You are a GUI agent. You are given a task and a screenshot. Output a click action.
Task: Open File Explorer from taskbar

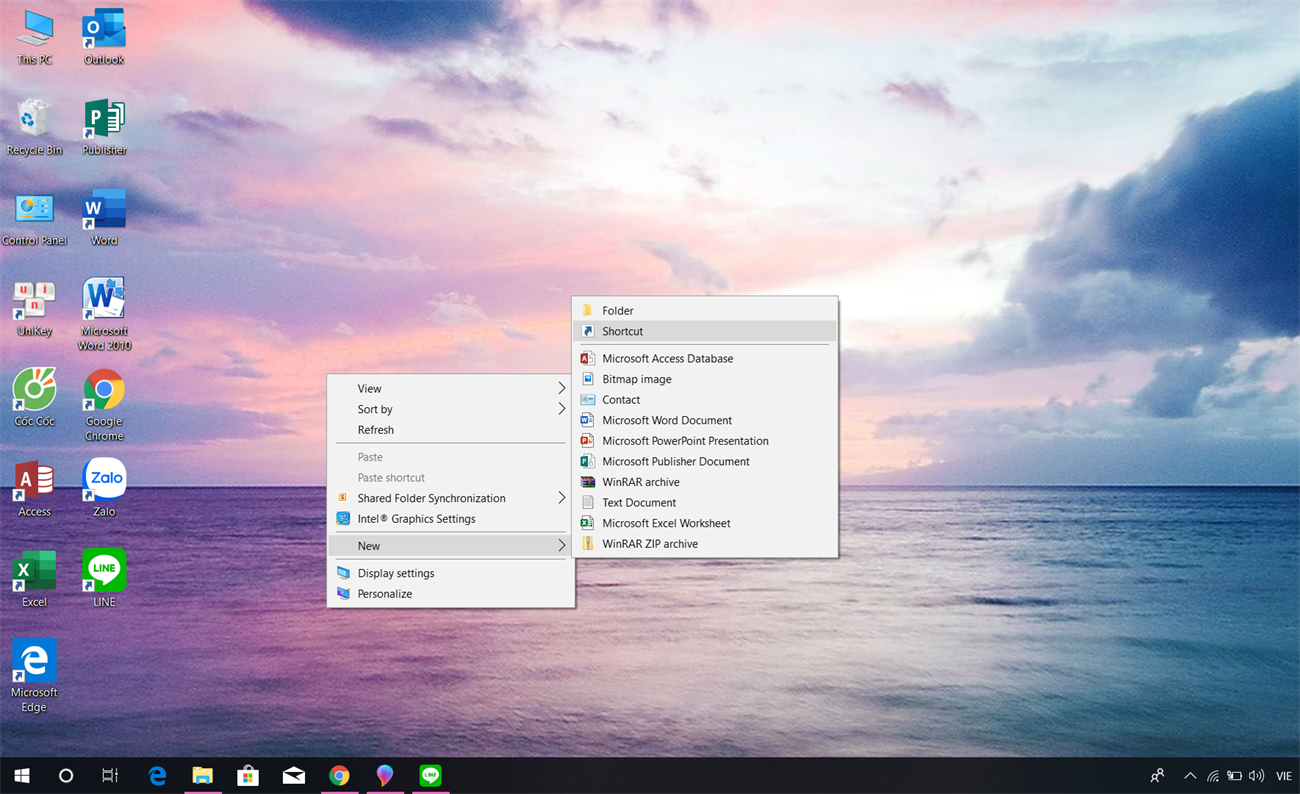[203, 775]
